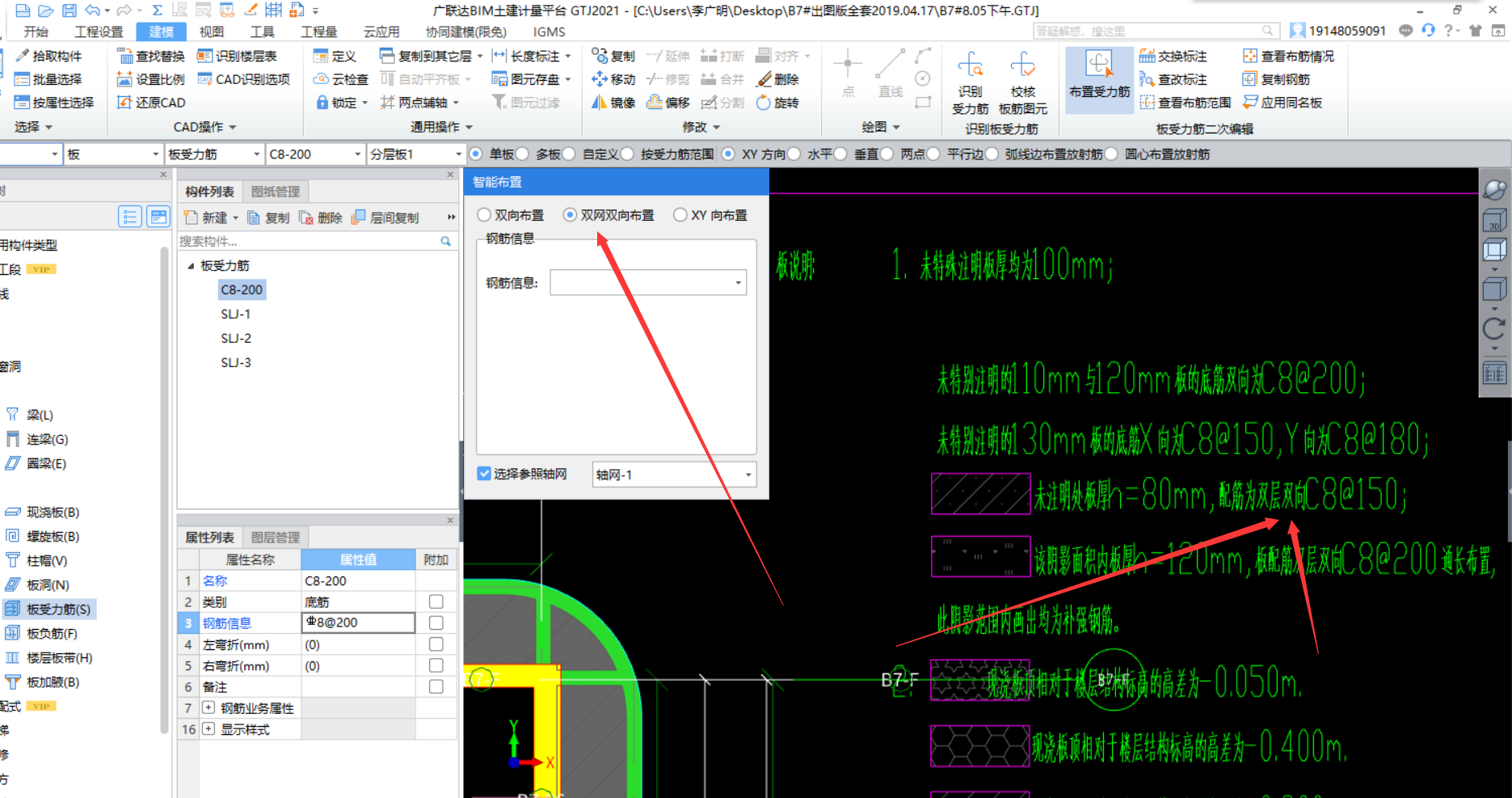Viewport: 1512px width, 798px height.
Task: Select SLJ-2 in component list
Action: coord(236,338)
